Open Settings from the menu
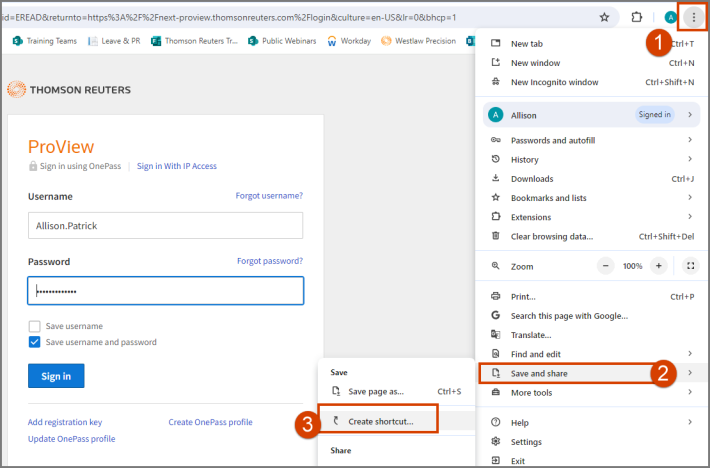710x468 pixels. [x=592, y=442]
